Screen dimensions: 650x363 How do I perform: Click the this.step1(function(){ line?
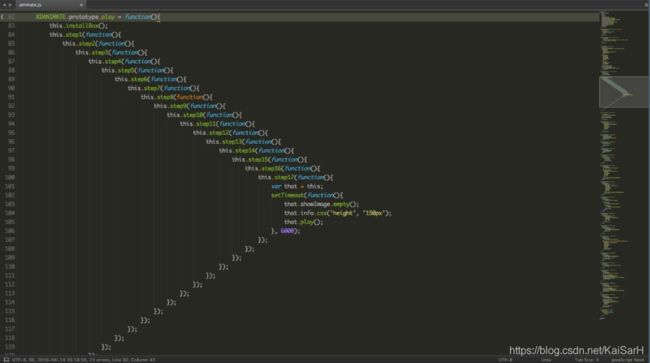click(x=85, y=35)
